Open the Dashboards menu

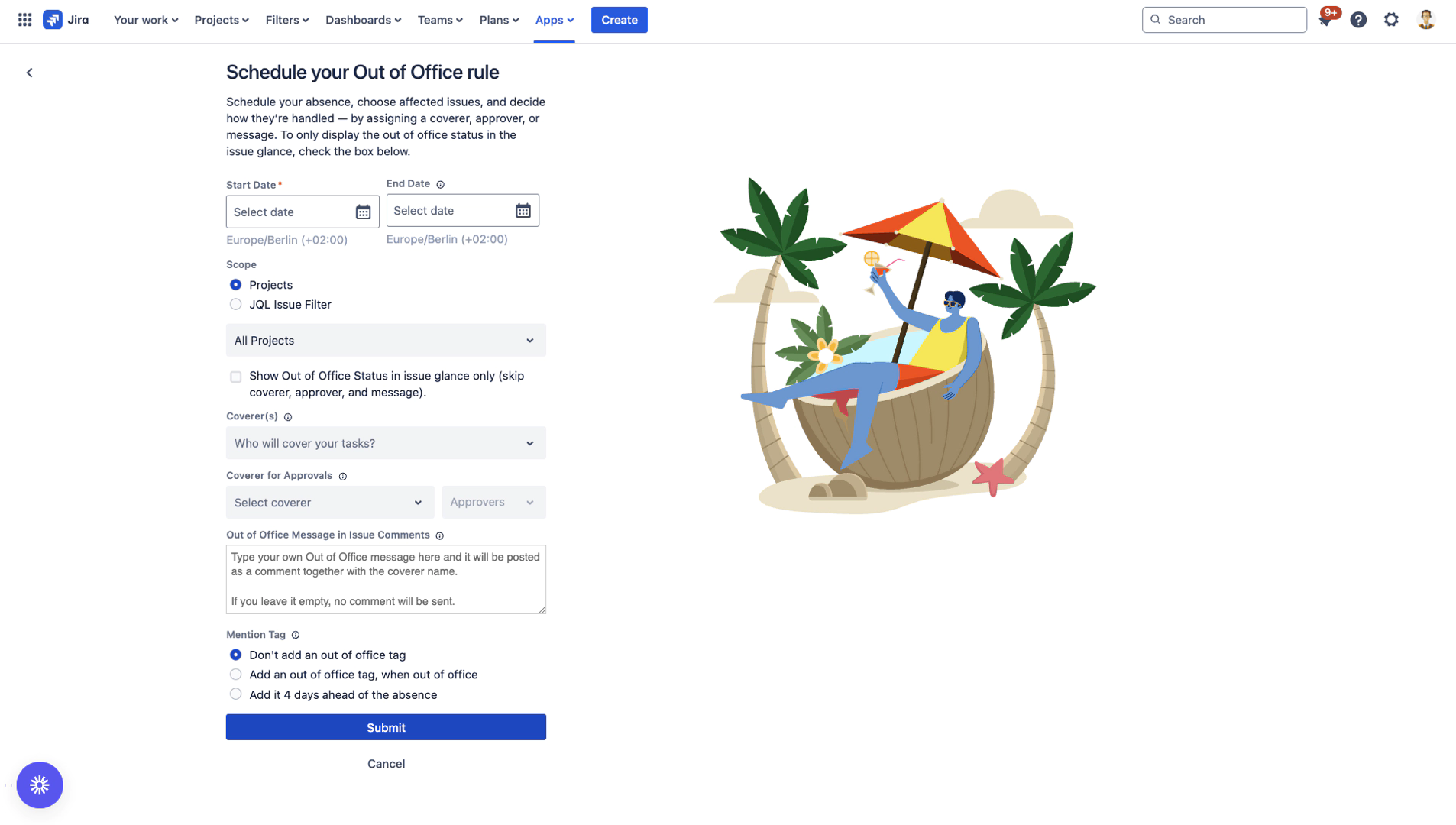(x=363, y=20)
